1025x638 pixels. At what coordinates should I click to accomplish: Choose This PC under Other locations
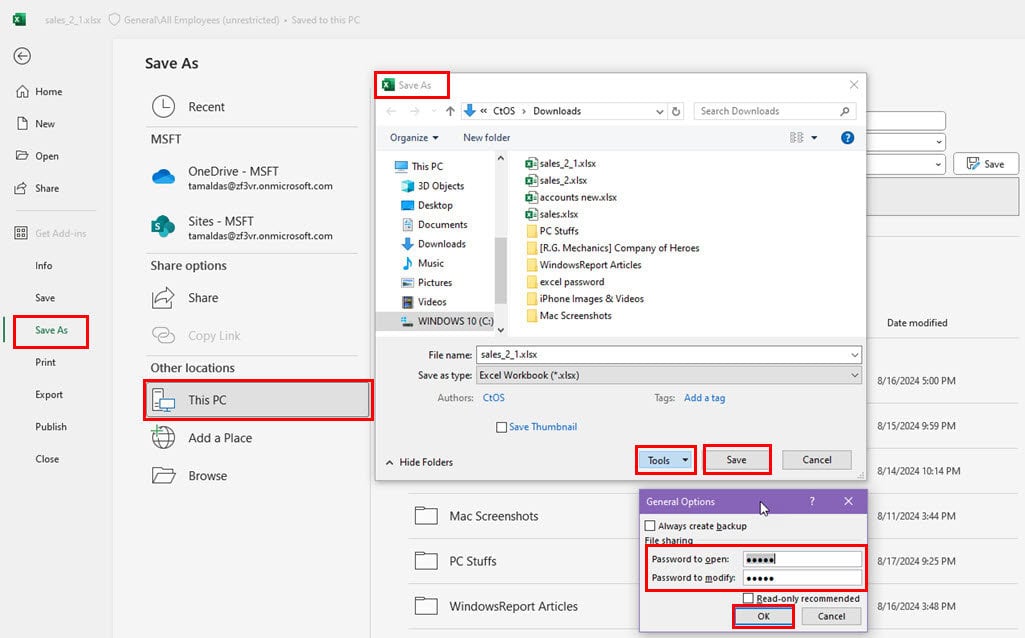click(258, 400)
